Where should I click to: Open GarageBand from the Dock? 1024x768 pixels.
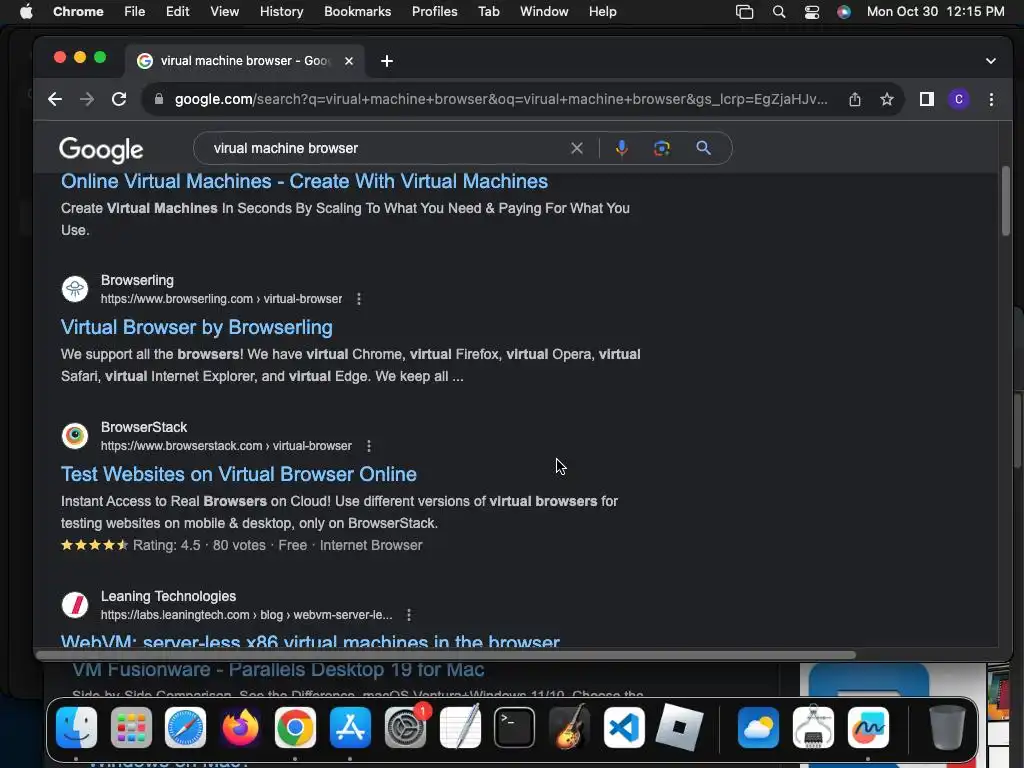[569, 728]
